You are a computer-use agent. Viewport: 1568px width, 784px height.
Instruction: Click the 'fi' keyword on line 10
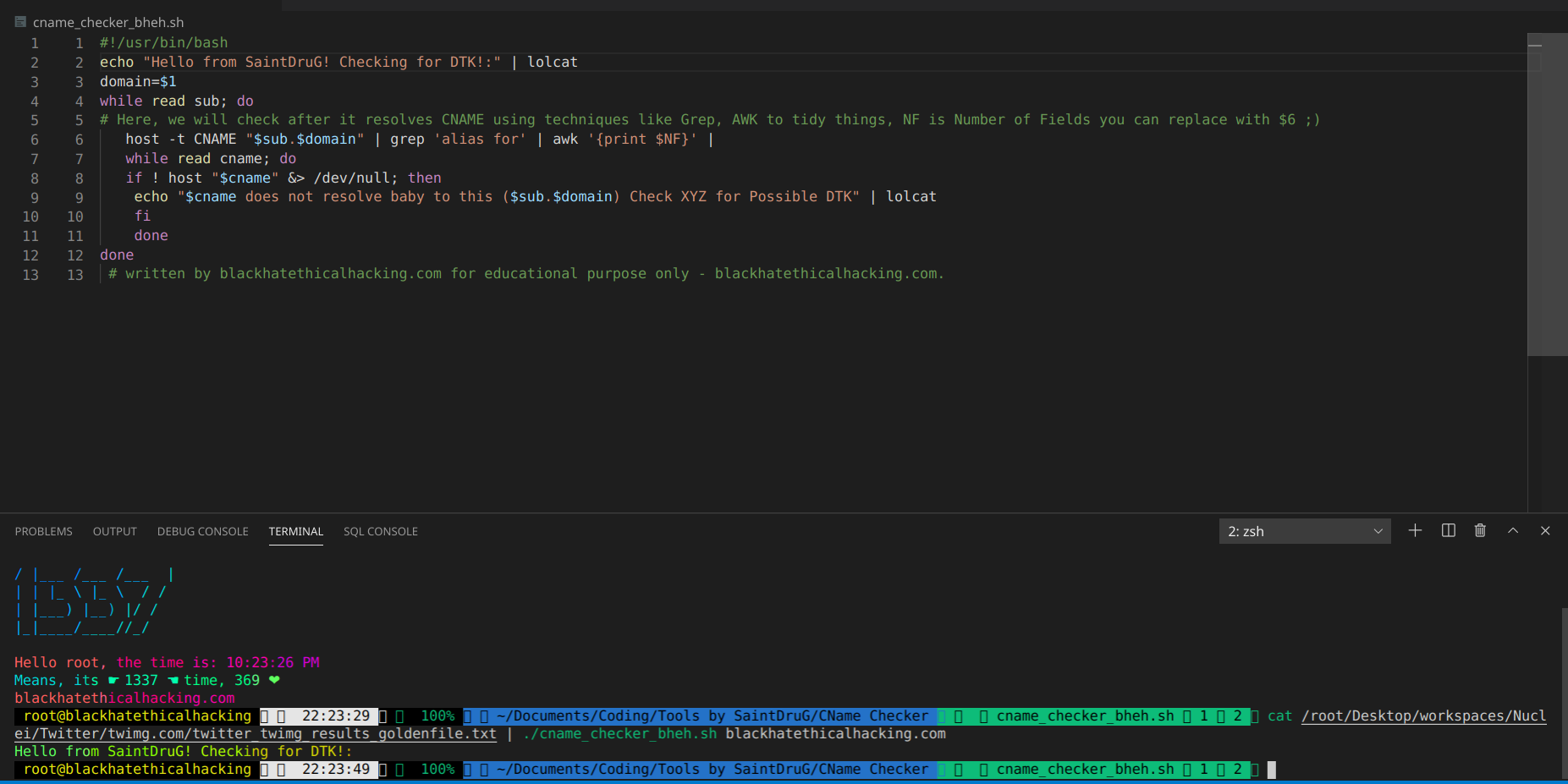[142, 216]
